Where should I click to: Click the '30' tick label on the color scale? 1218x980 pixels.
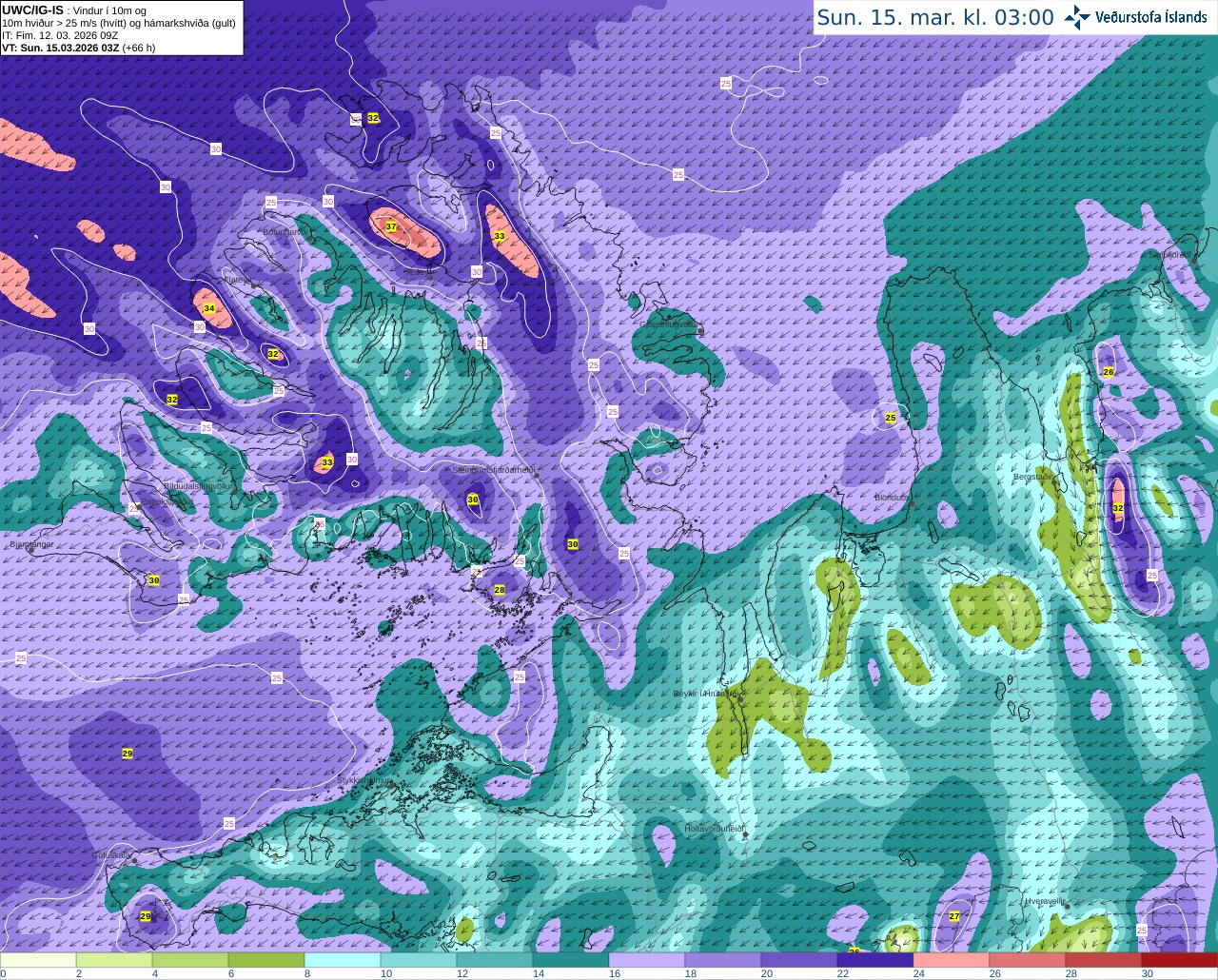1147,973
